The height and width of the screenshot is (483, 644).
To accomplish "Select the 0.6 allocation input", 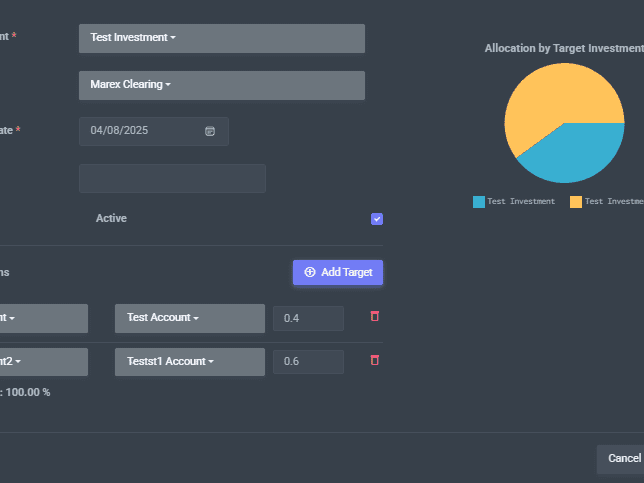I will tap(308, 362).
